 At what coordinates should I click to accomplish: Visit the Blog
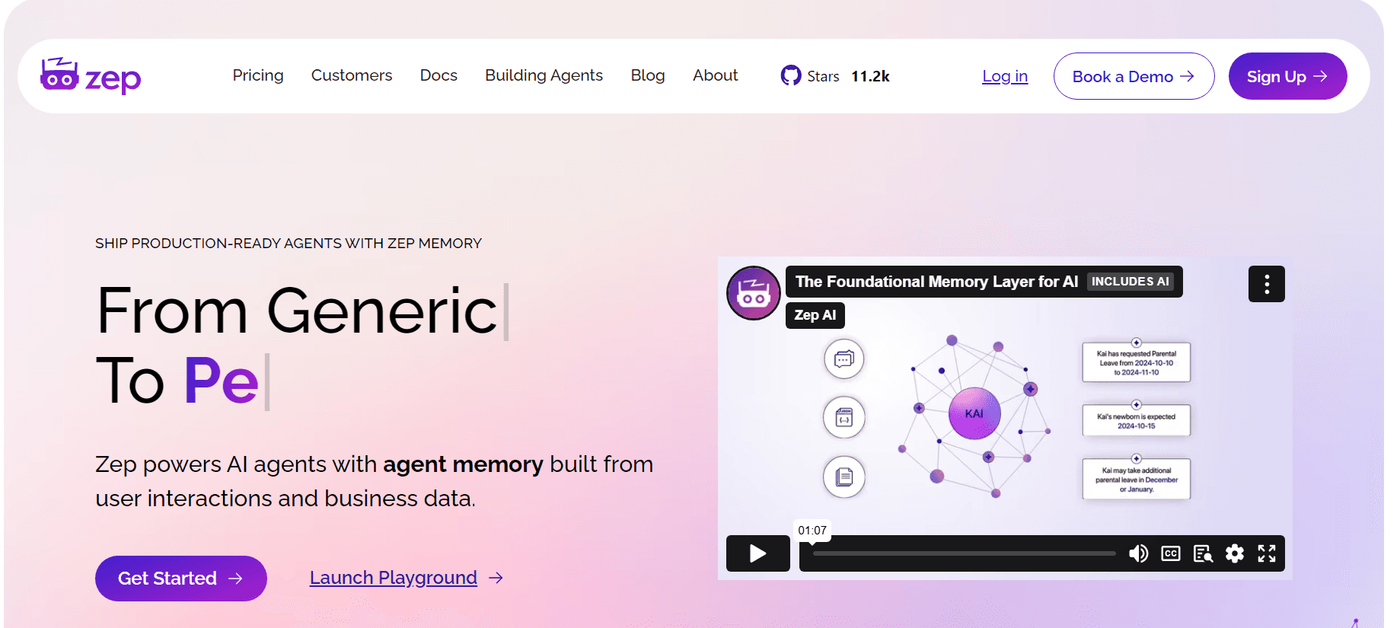pyautogui.click(x=648, y=75)
